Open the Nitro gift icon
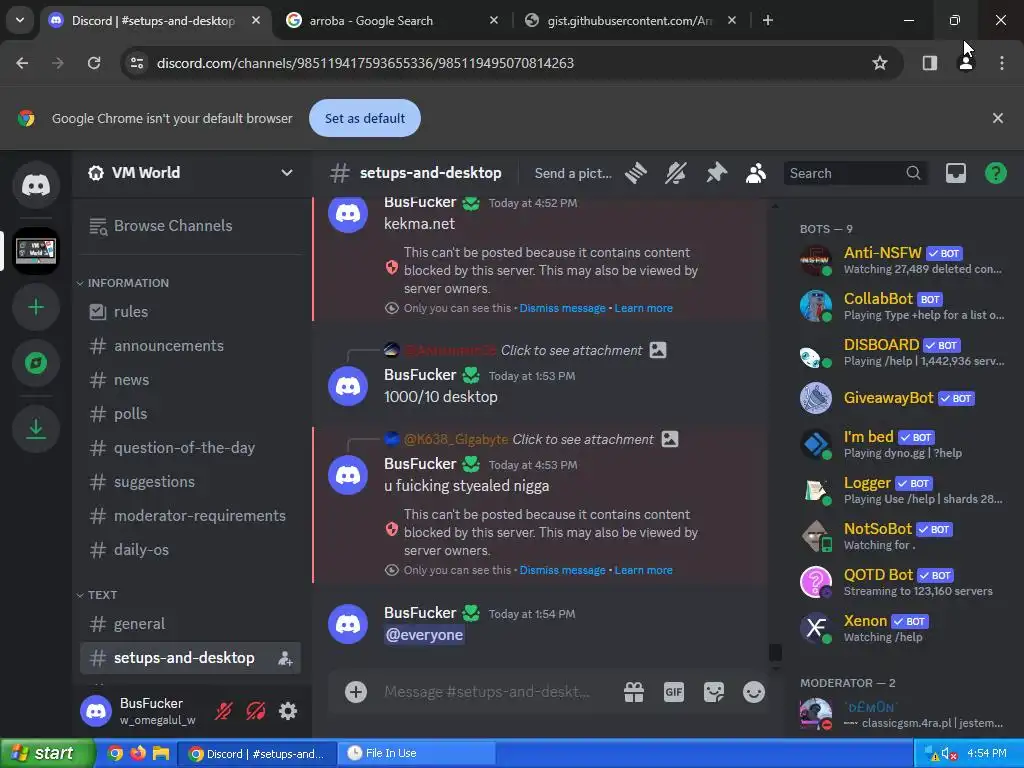 (633, 692)
